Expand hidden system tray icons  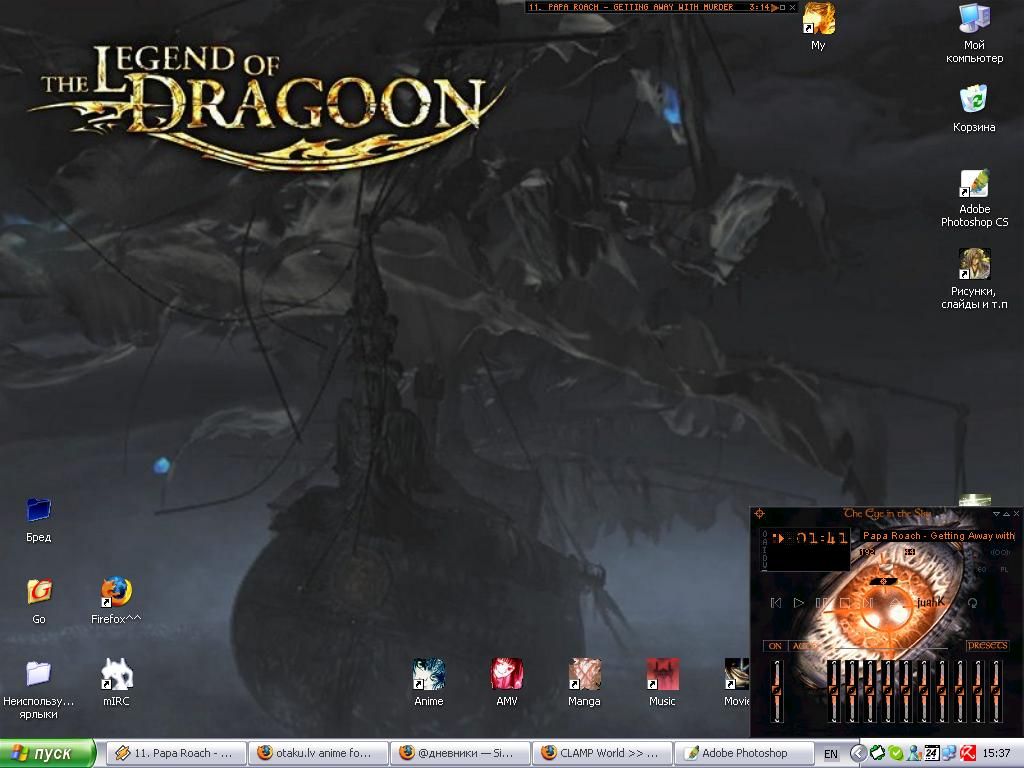click(859, 753)
